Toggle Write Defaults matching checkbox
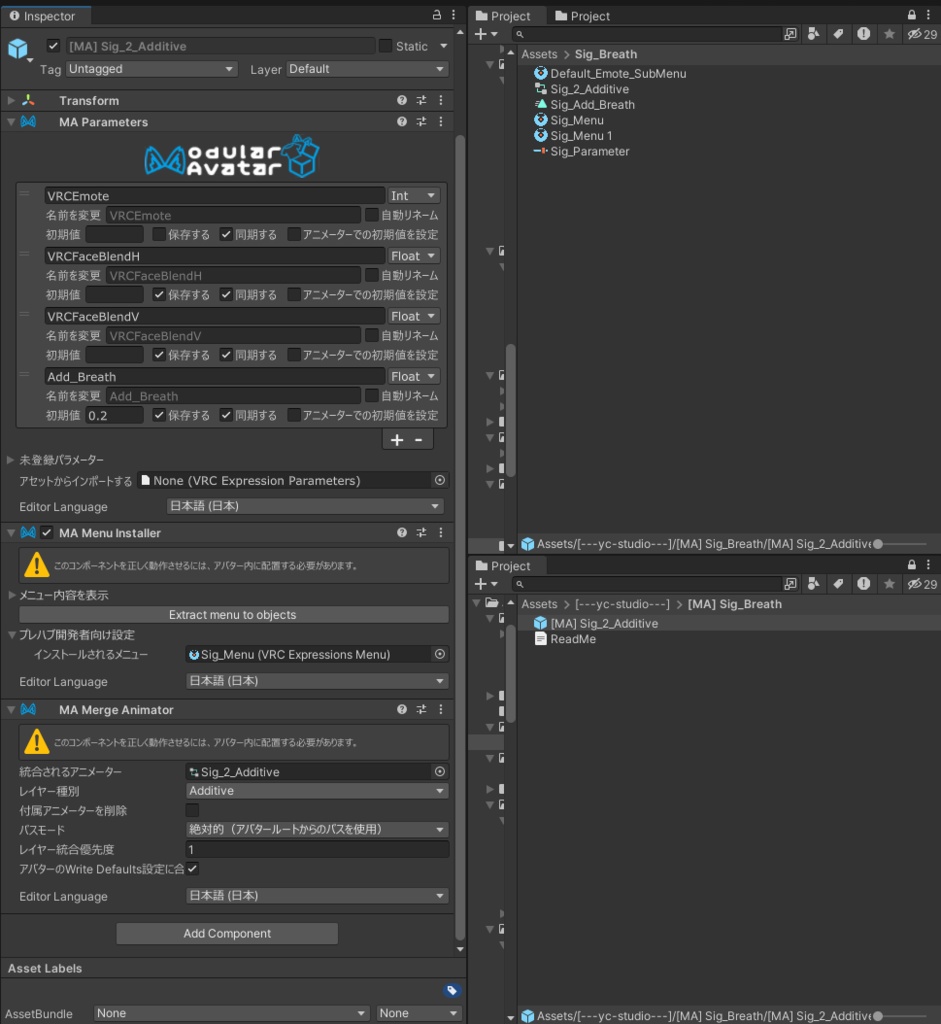Screen dimensions: 941x1024 pos(192,869)
